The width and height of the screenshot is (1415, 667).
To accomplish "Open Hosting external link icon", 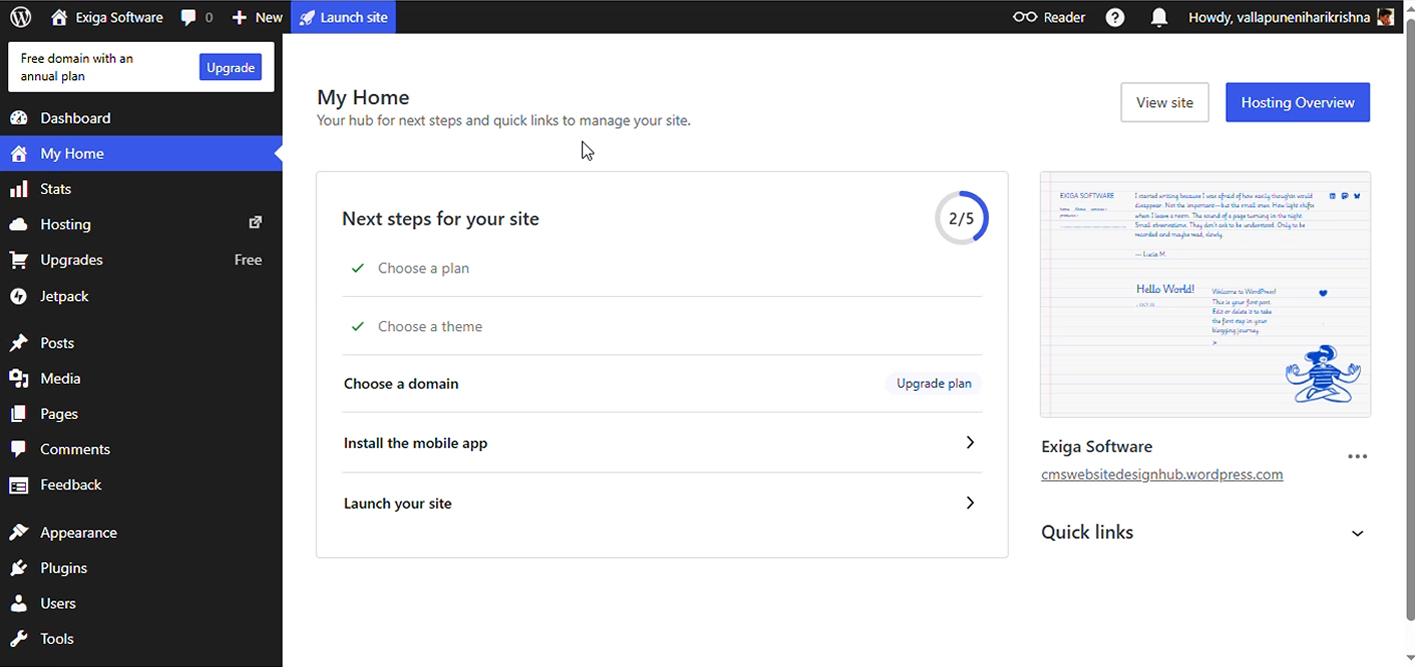I will (x=255, y=223).
